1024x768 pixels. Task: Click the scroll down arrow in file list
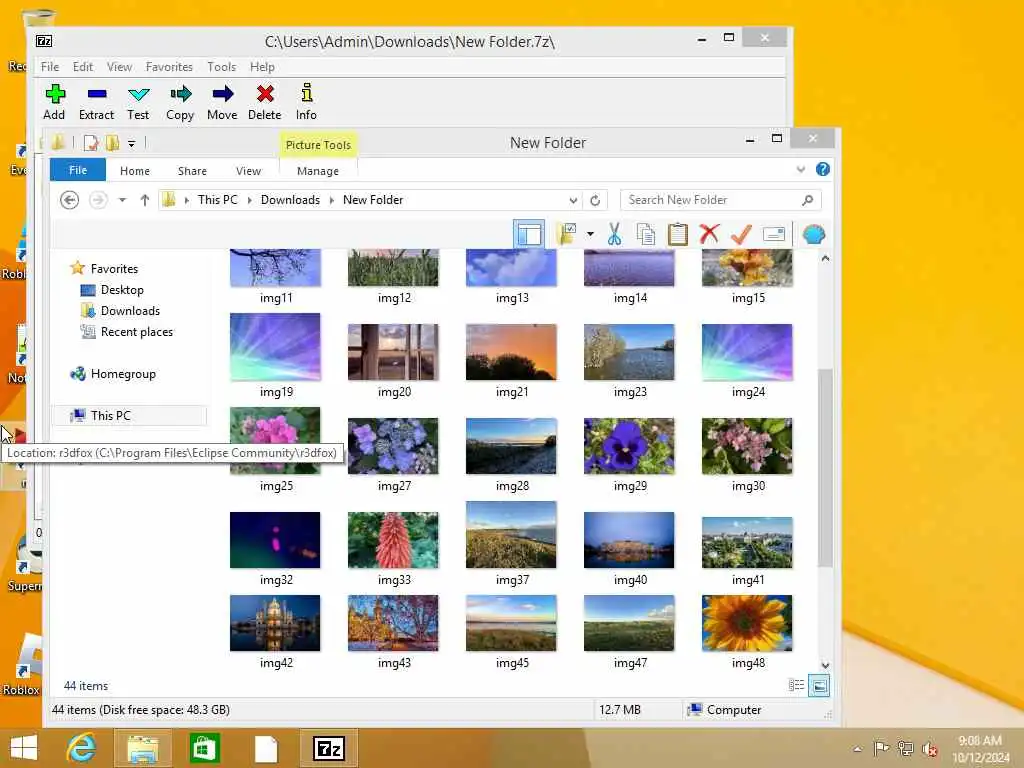pos(825,665)
